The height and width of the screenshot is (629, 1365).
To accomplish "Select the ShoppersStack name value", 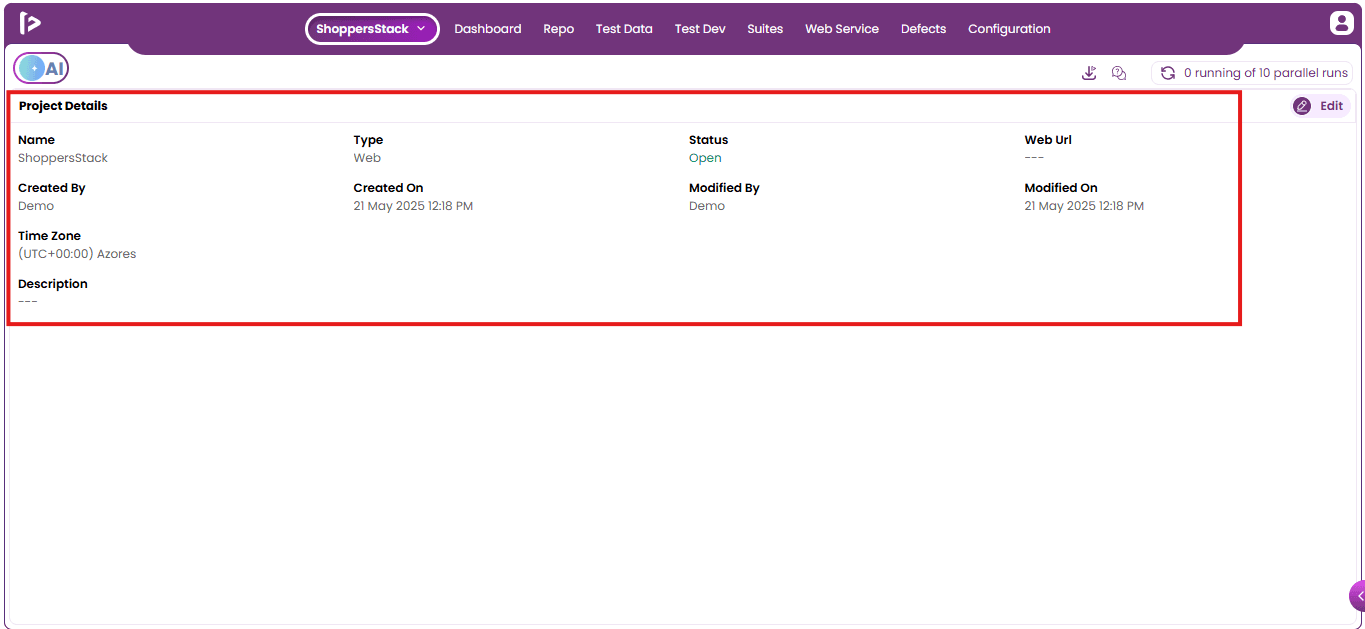I will tap(63, 158).
